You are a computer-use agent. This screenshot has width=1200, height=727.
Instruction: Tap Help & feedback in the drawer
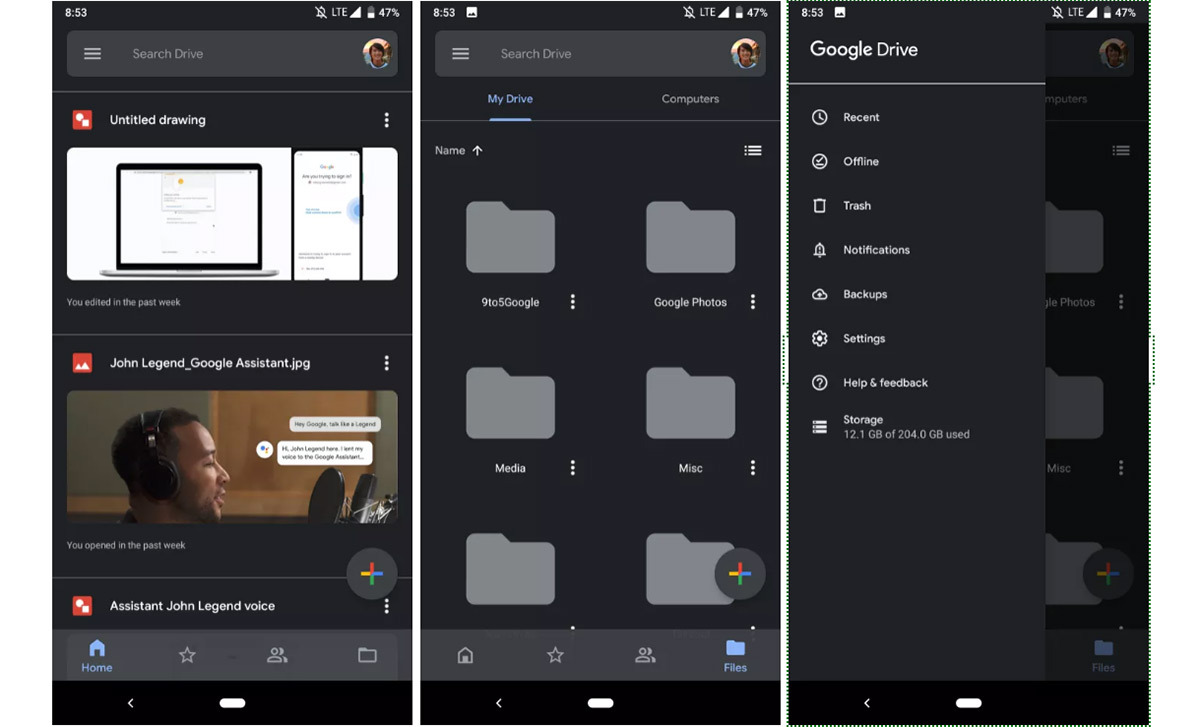[x=884, y=383]
